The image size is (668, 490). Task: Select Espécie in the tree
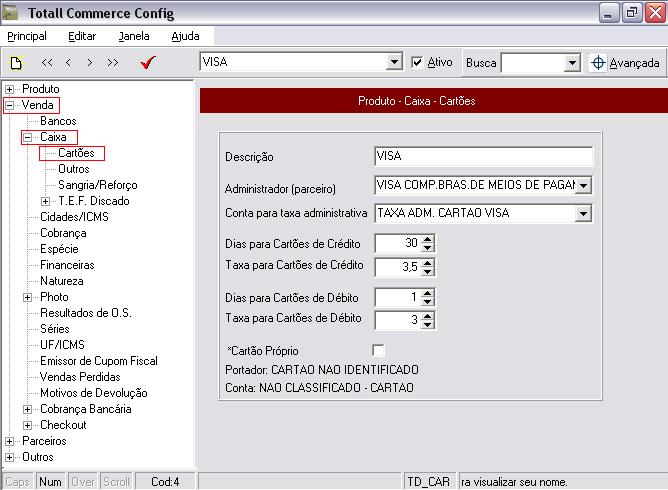(59, 249)
